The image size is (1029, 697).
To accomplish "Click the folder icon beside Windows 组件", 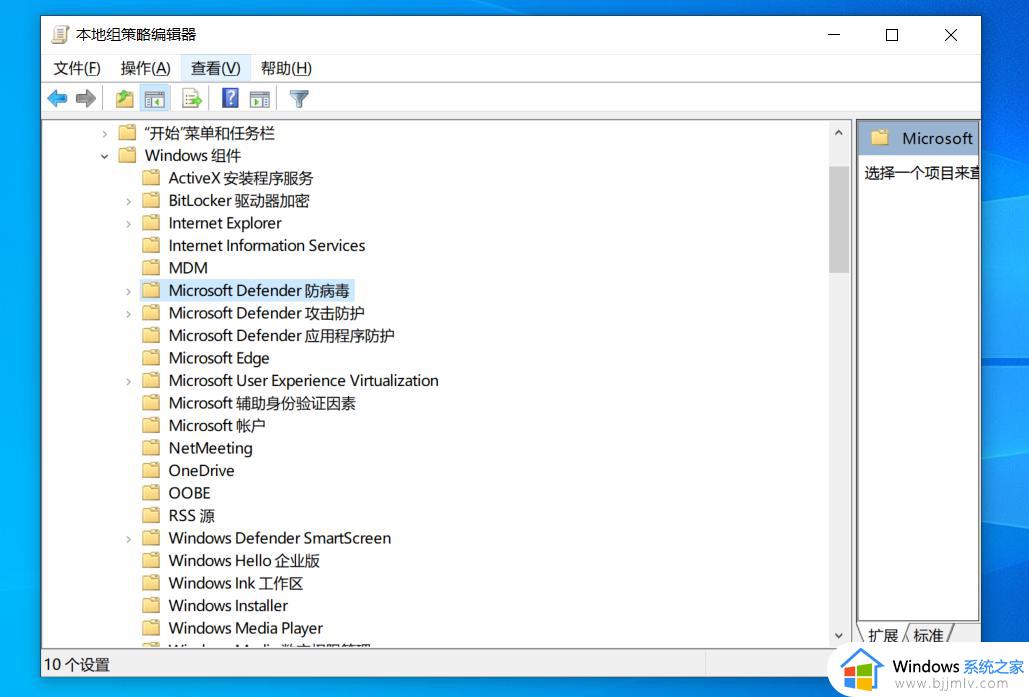I will [x=127, y=156].
